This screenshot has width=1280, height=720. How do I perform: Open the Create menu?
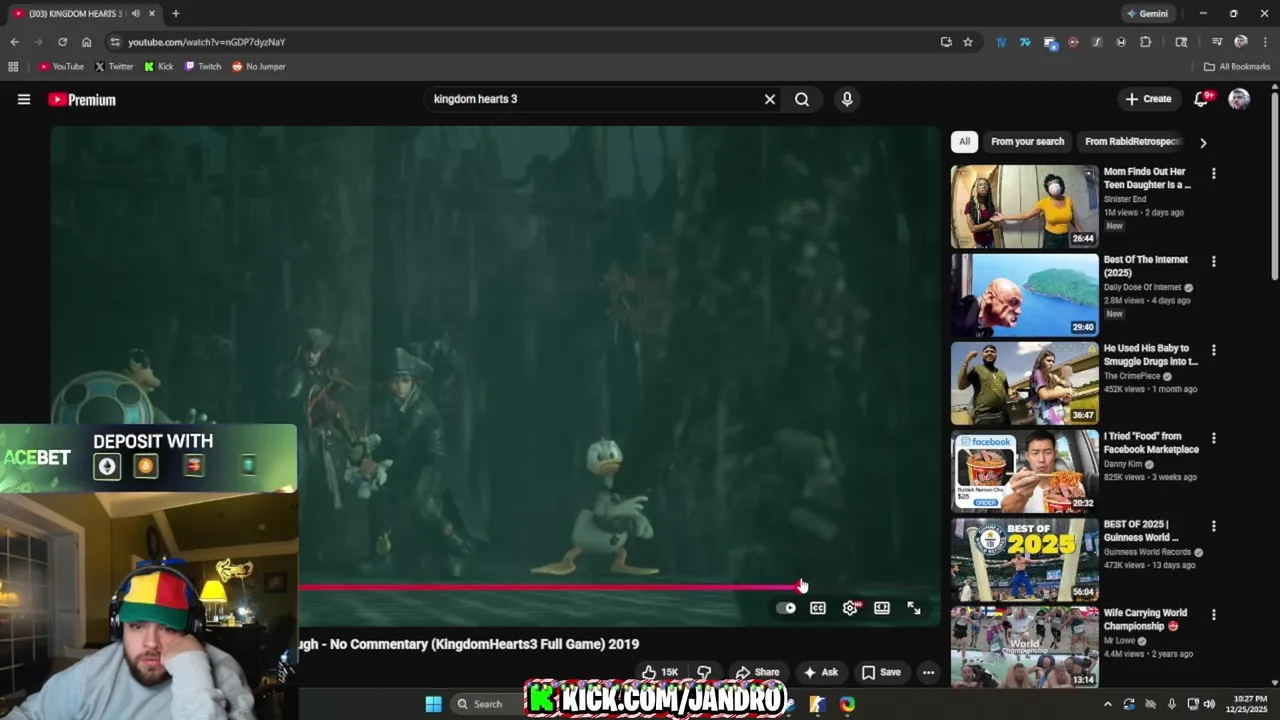1148,99
